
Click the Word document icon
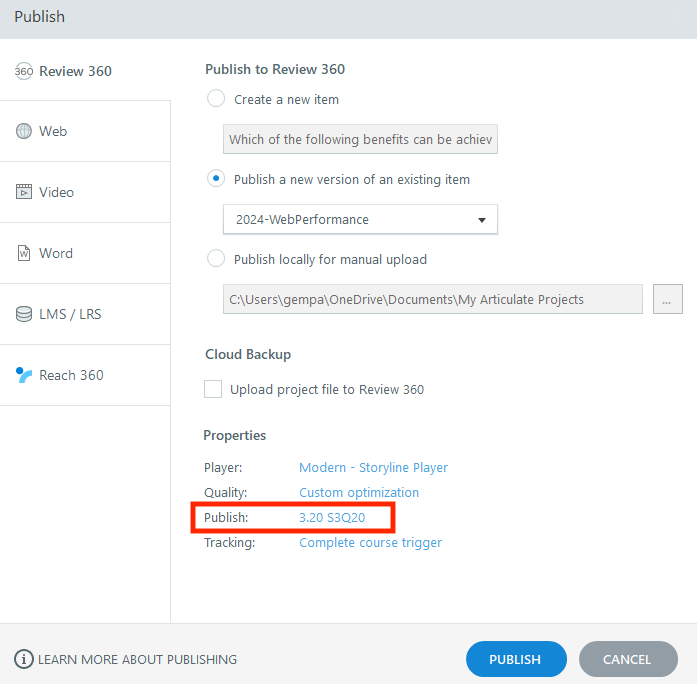point(24,253)
